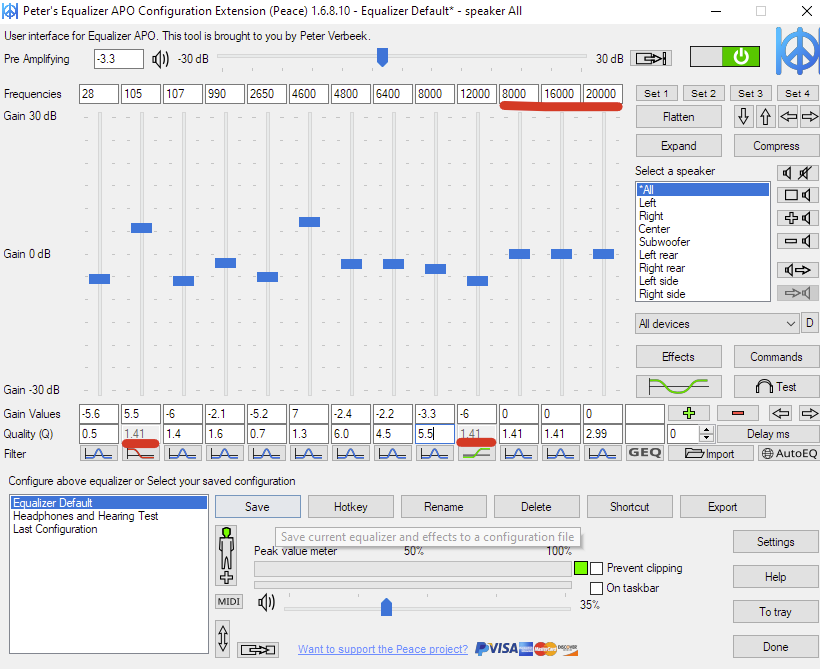The width and height of the screenshot is (820, 669).
Task: Click the MIDI button
Action: pos(229,602)
